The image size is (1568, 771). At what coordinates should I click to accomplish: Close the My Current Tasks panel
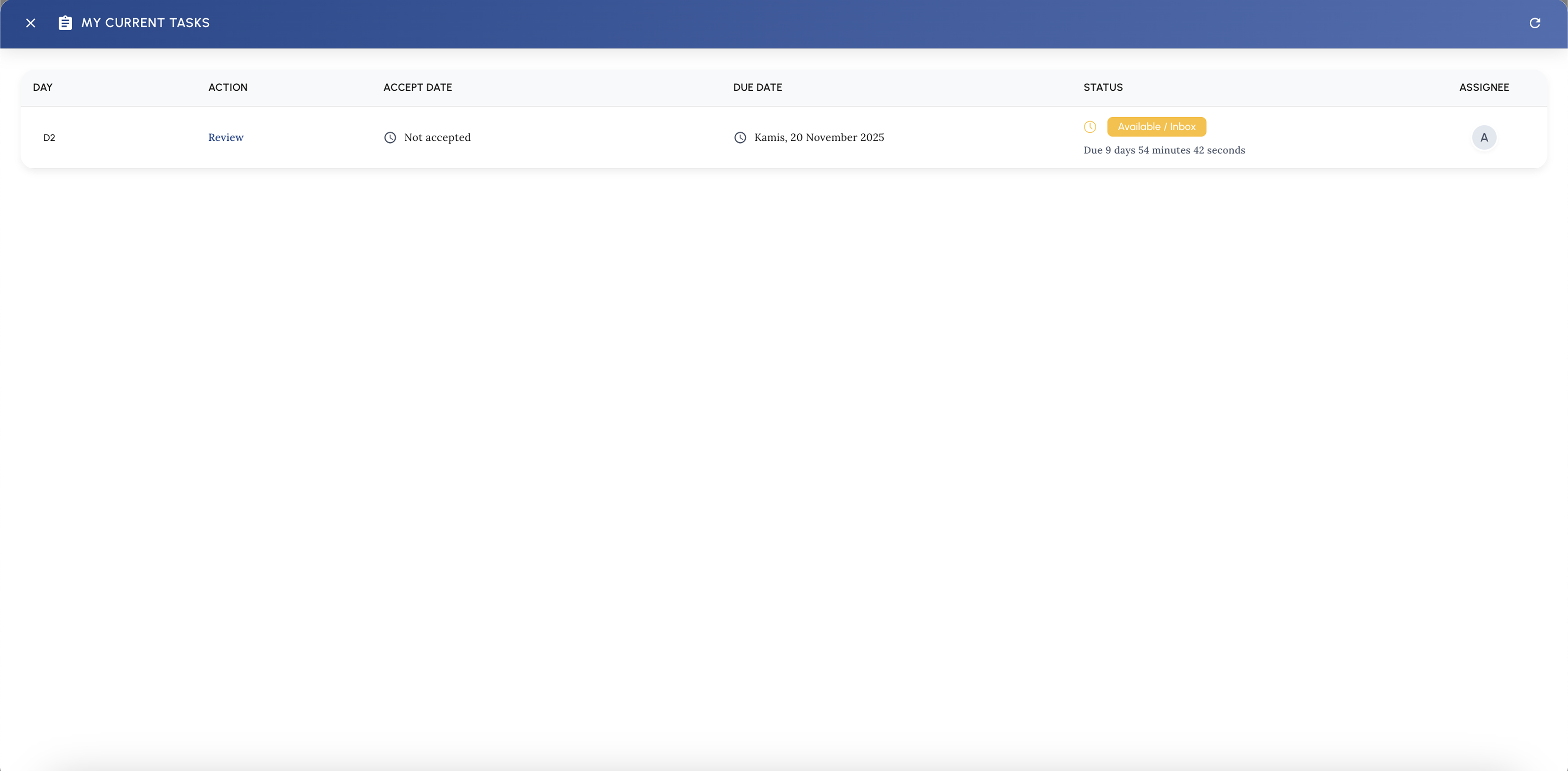(30, 23)
